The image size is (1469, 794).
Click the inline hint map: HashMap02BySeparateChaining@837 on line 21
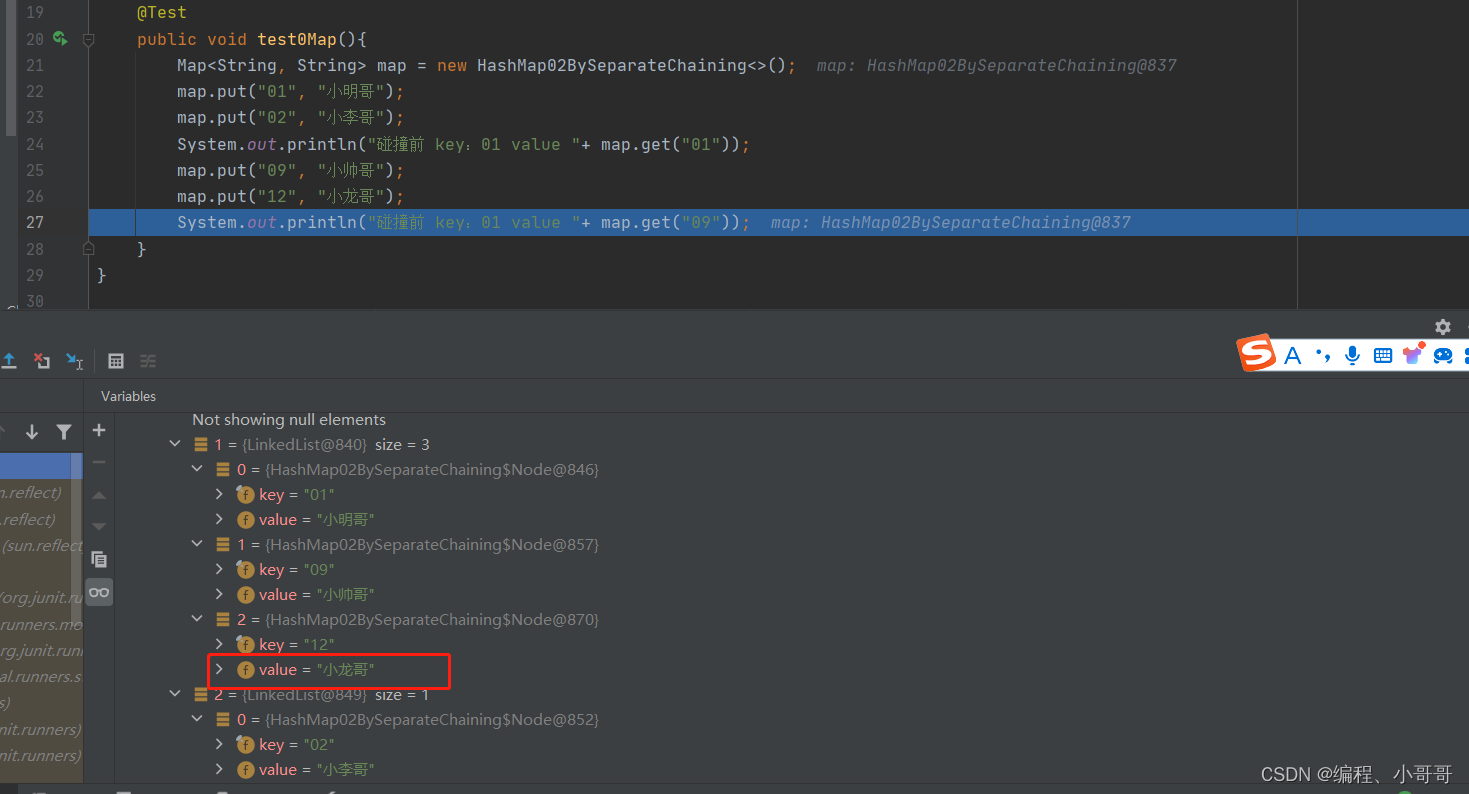(996, 65)
